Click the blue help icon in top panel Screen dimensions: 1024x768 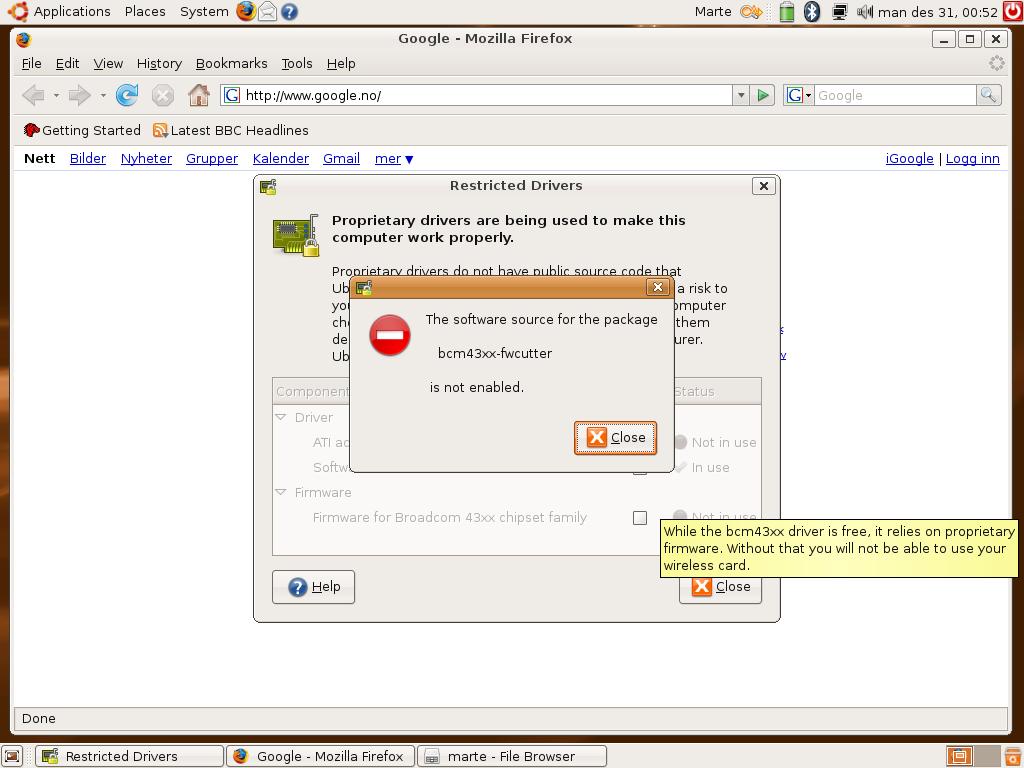click(289, 12)
